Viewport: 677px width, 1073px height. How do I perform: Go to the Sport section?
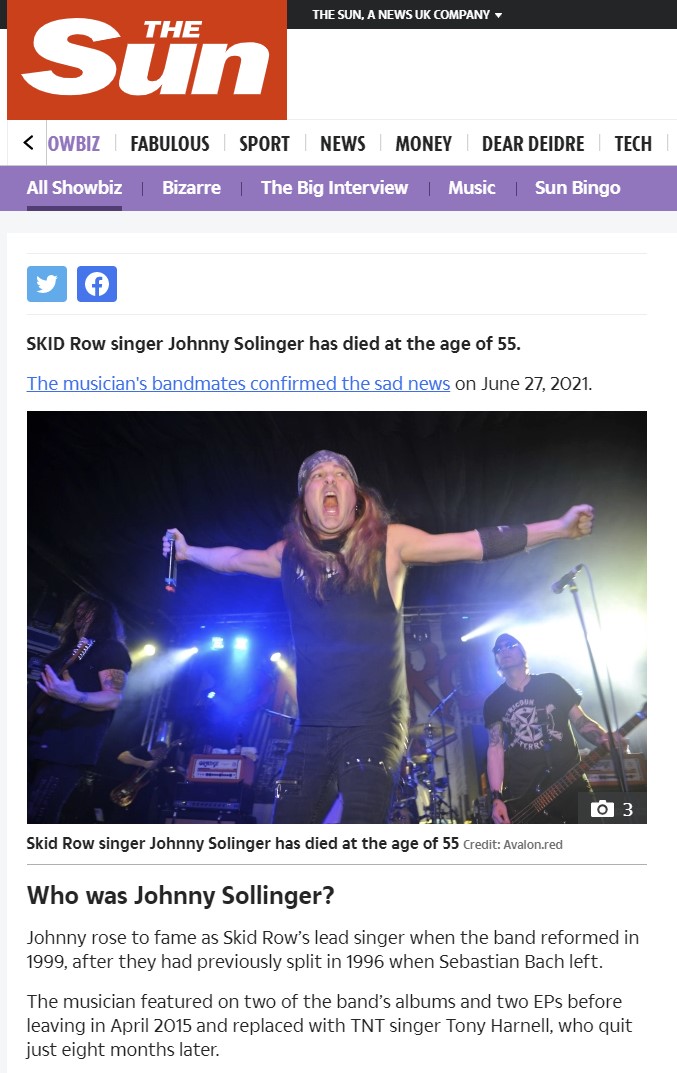[264, 144]
